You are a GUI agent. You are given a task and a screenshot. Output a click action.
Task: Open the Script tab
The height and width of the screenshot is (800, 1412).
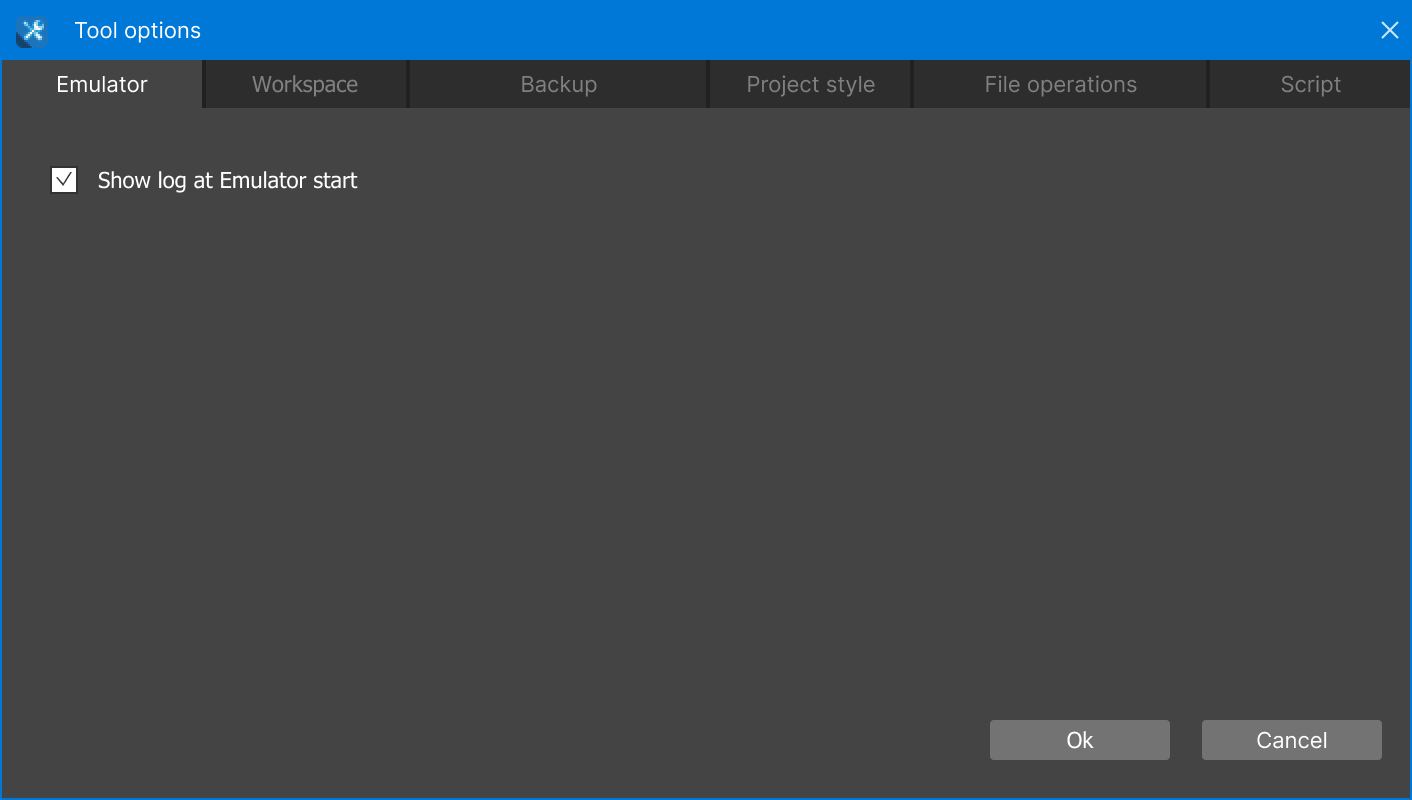tap(1310, 85)
